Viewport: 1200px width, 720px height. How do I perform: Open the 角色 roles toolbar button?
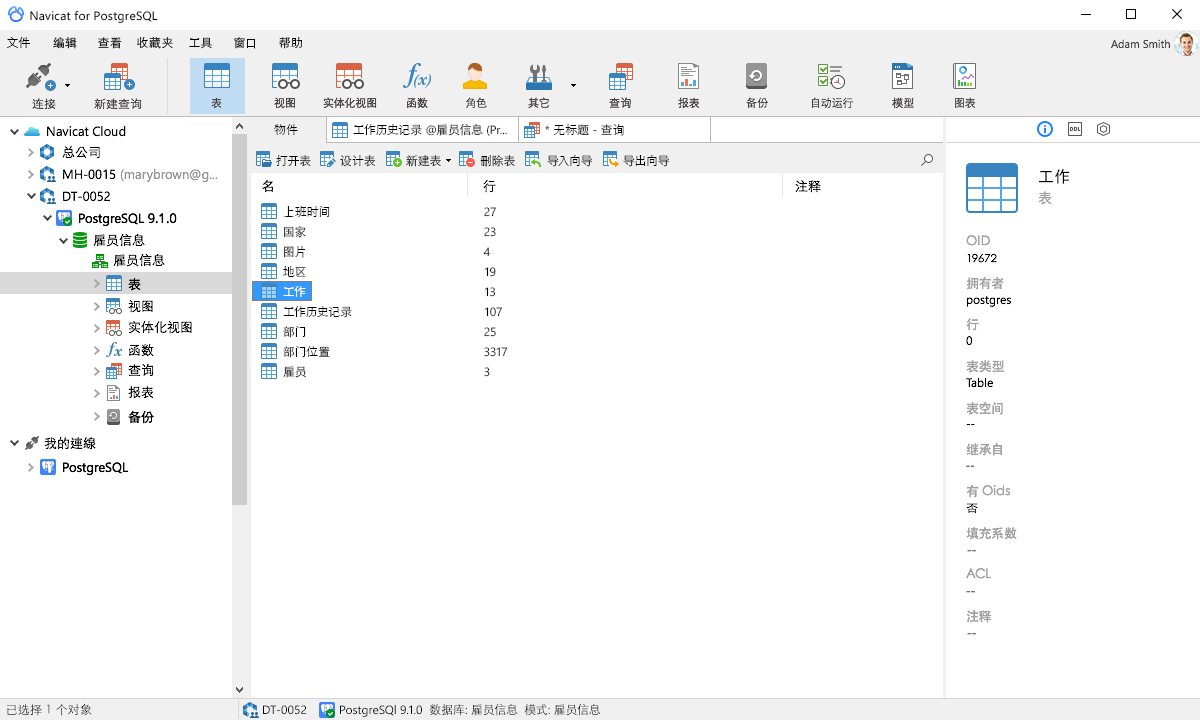[476, 86]
